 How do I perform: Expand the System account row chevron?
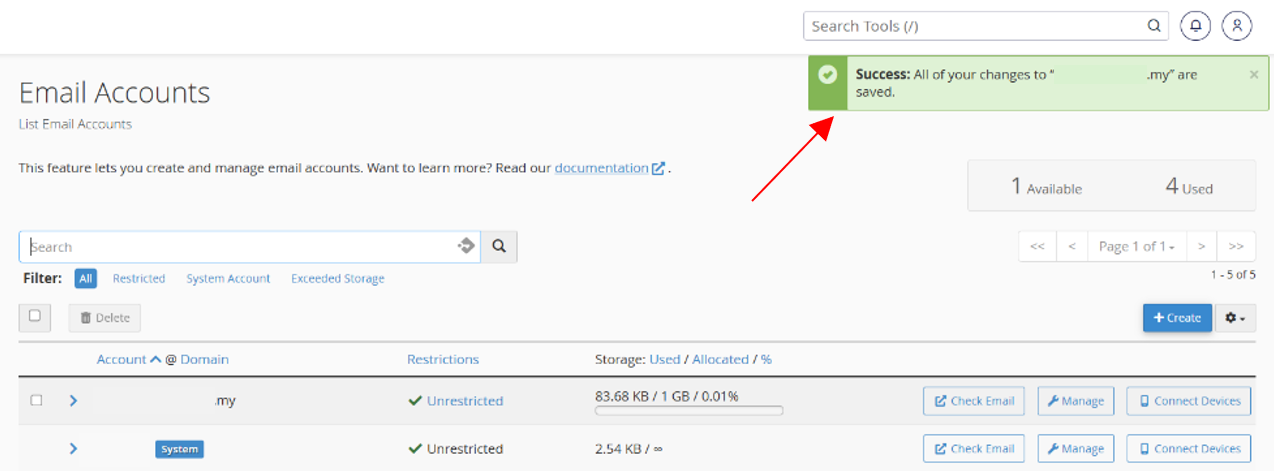tap(73, 449)
